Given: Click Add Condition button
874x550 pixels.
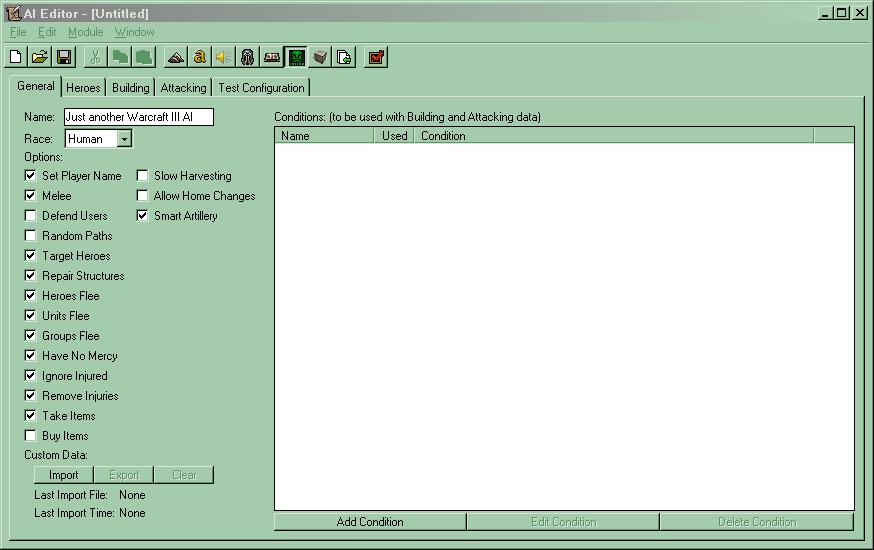Looking at the screenshot, I should pyautogui.click(x=370, y=522).
